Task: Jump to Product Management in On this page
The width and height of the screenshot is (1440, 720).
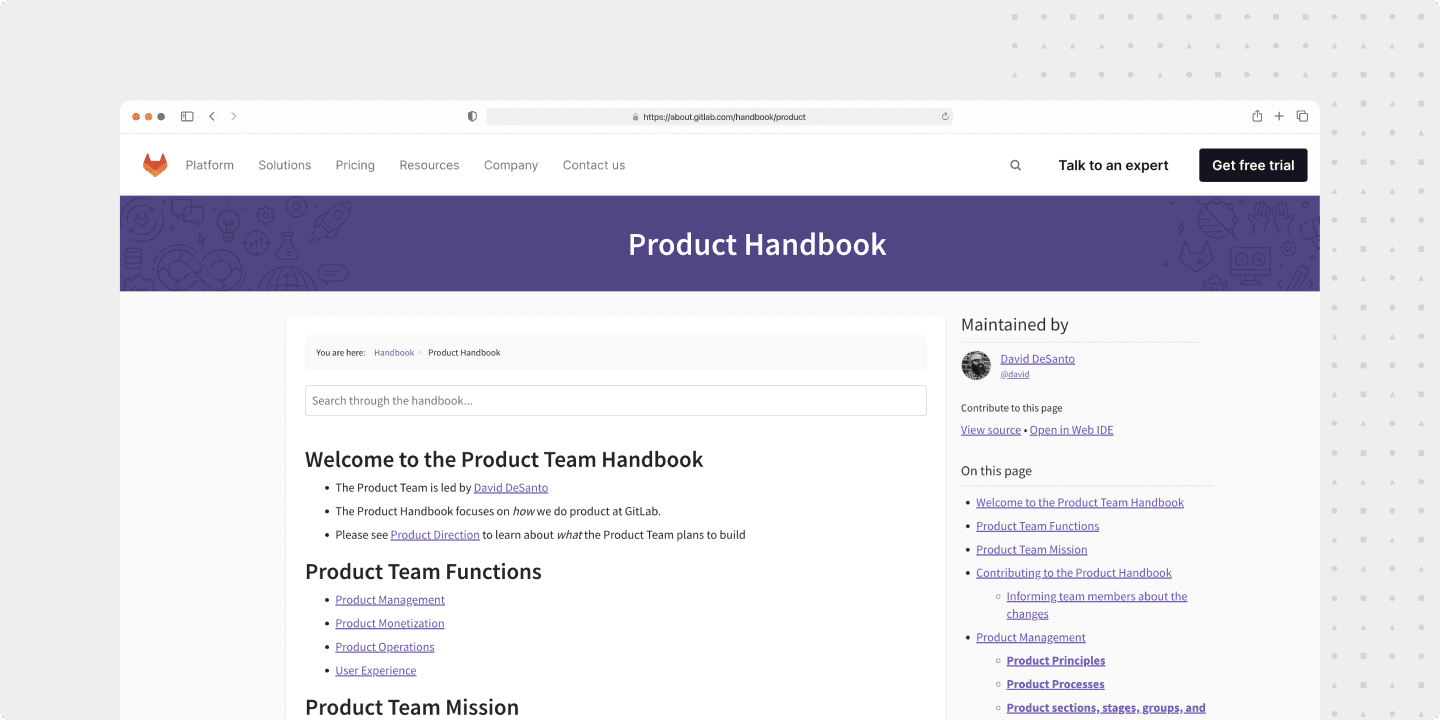Action: point(1031,638)
